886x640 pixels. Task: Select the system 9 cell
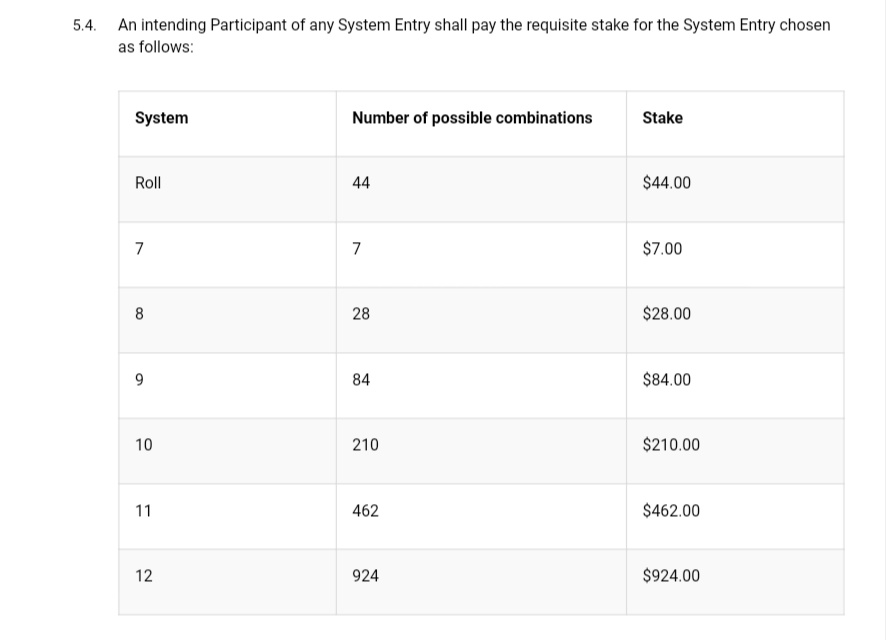[227, 386]
